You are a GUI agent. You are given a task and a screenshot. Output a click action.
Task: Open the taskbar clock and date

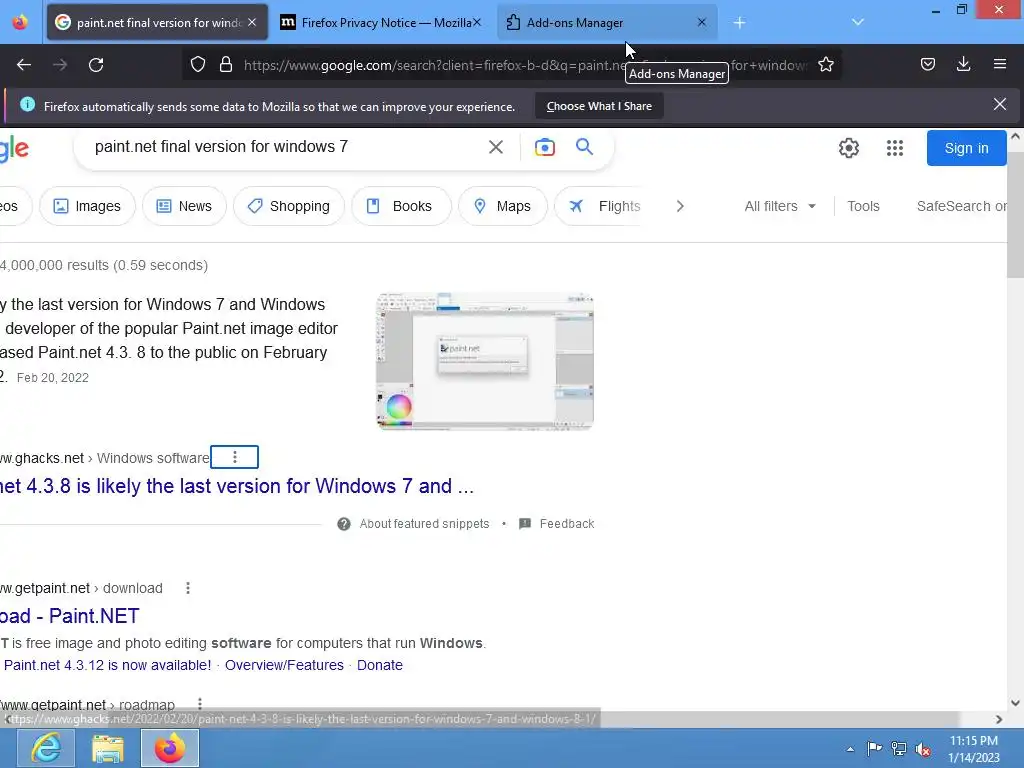974,749
